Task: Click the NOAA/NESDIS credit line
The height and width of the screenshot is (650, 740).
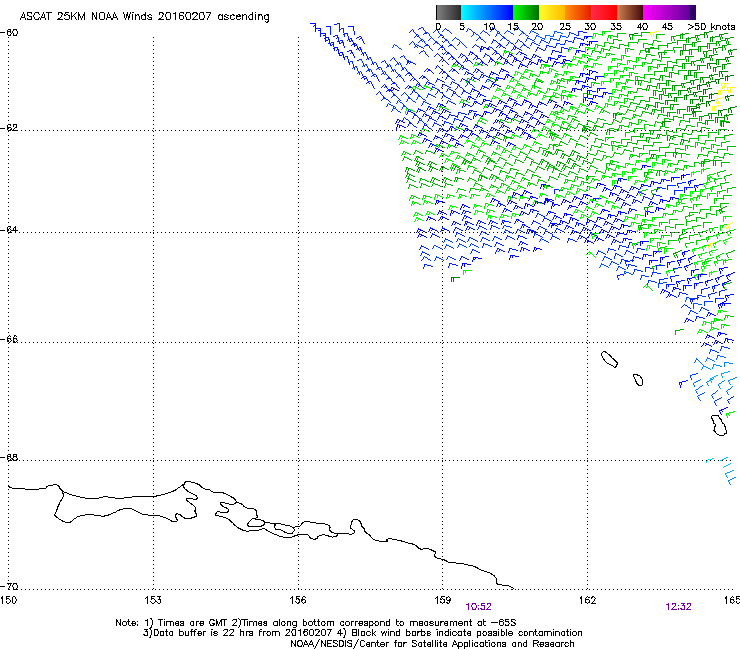Action: click(432, 644)
